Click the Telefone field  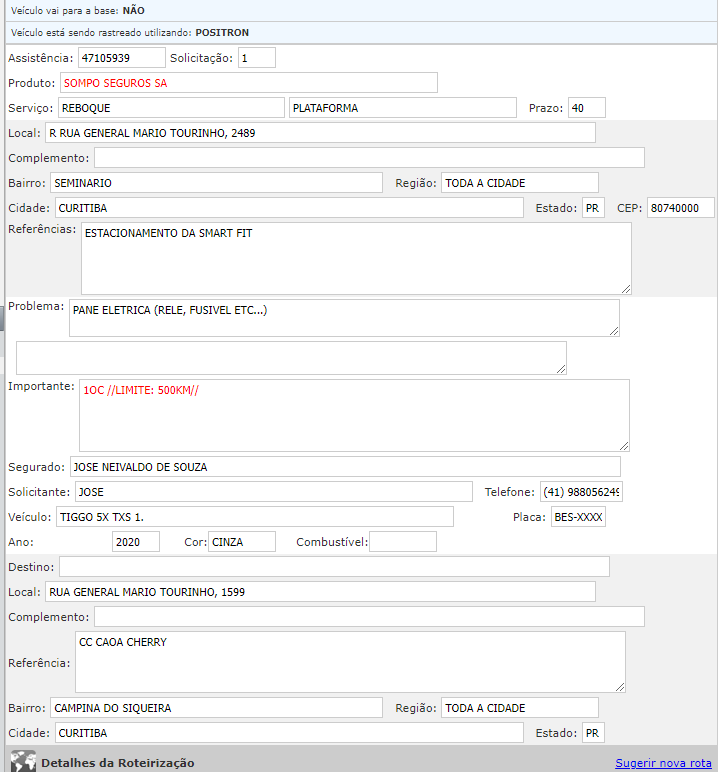581,492
